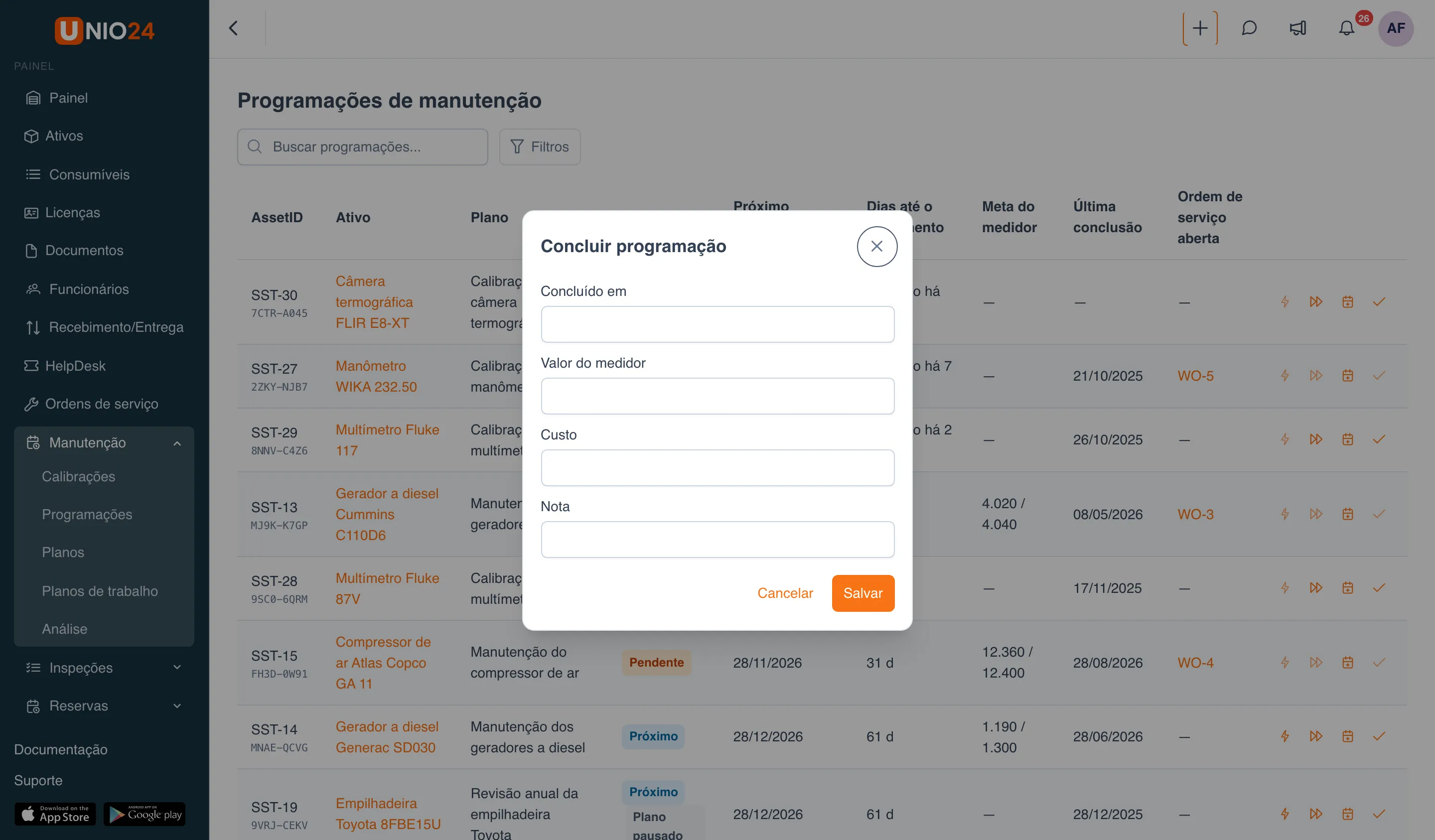
Task: Select Planos de trabalho submenu item
Action: click(x=100, y=591)
